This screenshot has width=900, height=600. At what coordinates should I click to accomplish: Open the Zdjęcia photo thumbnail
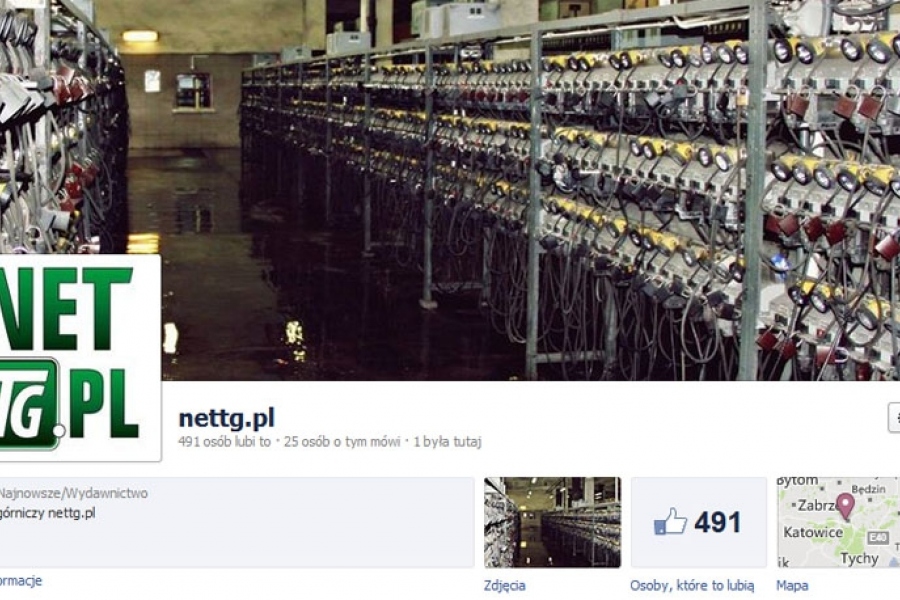coord(552,522)
